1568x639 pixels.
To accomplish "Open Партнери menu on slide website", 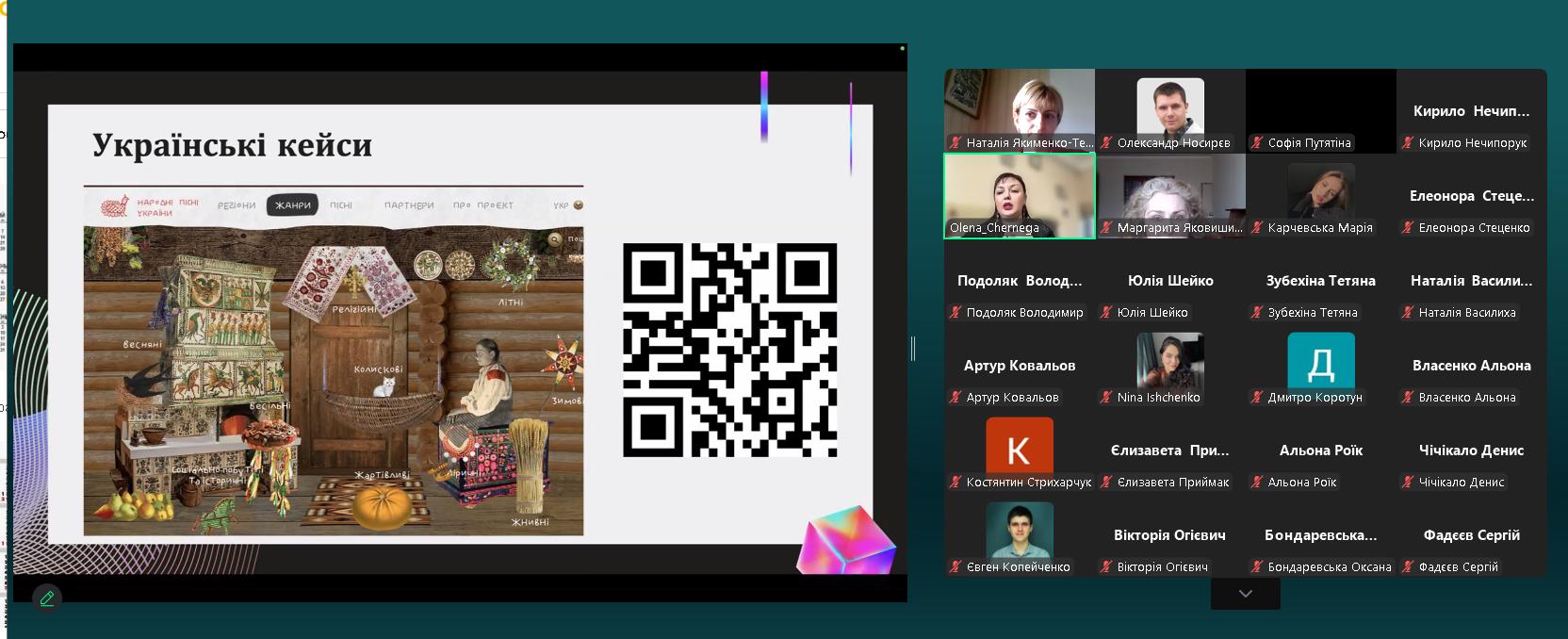I will (409, 205).
